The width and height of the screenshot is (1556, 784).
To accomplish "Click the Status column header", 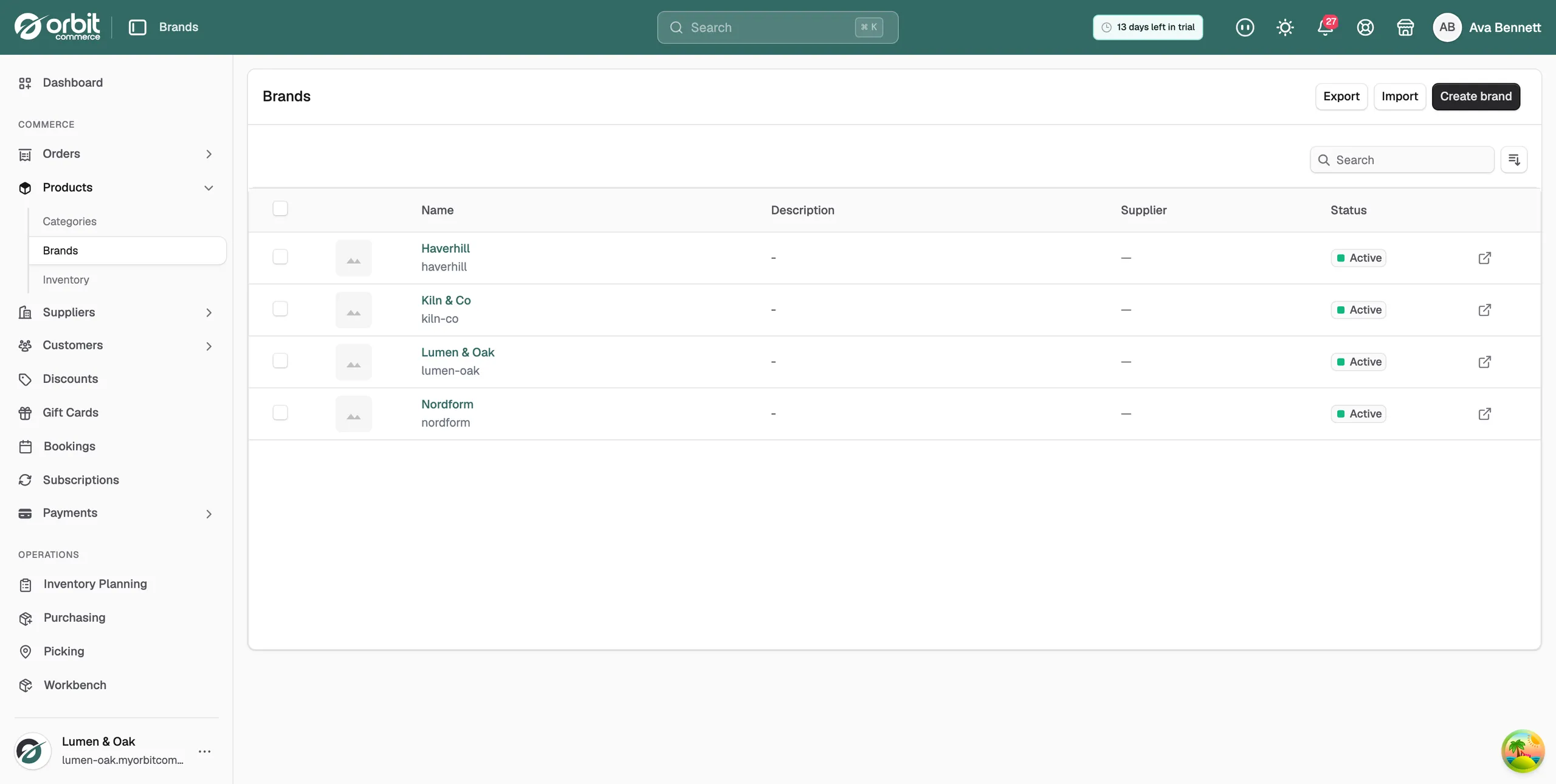I will (1348, 210).
